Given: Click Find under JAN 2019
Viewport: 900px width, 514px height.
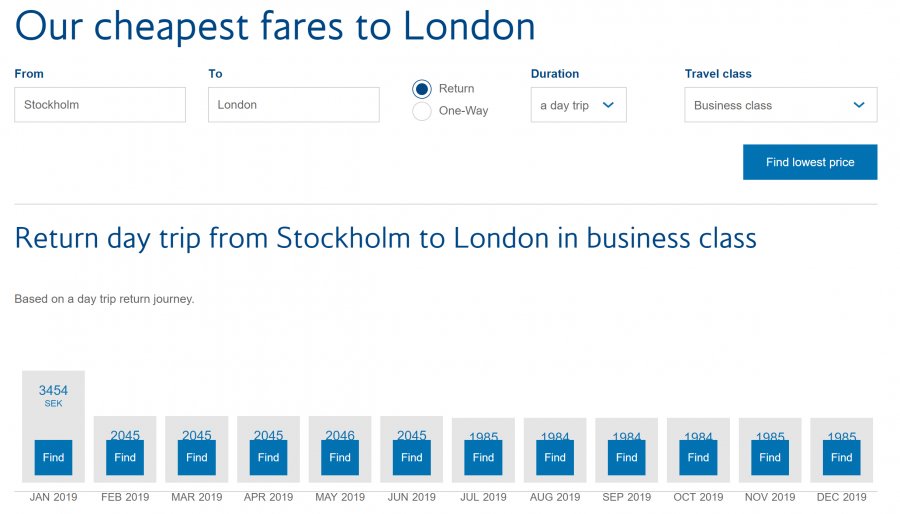Looking at the screenshot, I should click(x=53, y=457).
